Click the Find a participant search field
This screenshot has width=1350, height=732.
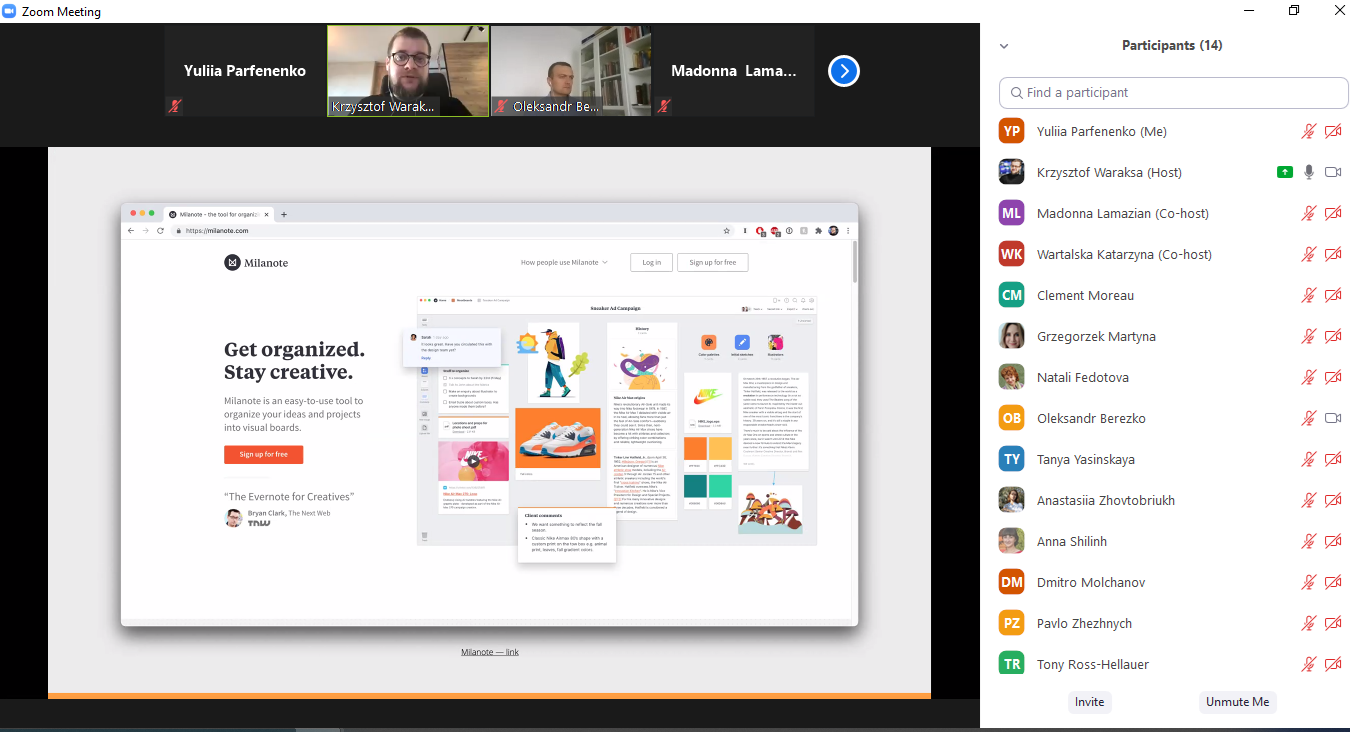1174,92
